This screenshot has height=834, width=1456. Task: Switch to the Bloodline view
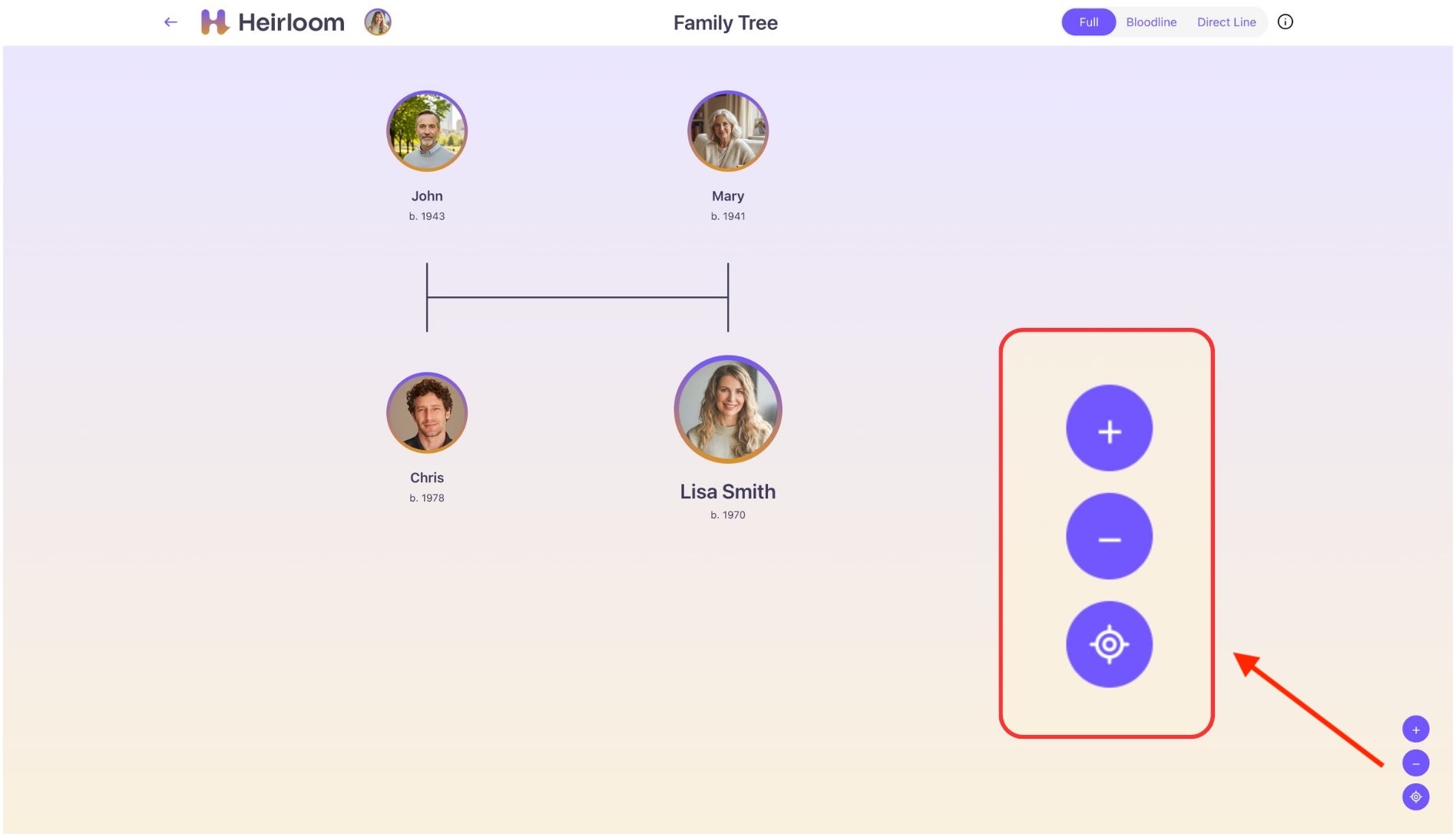[1150, 22]
